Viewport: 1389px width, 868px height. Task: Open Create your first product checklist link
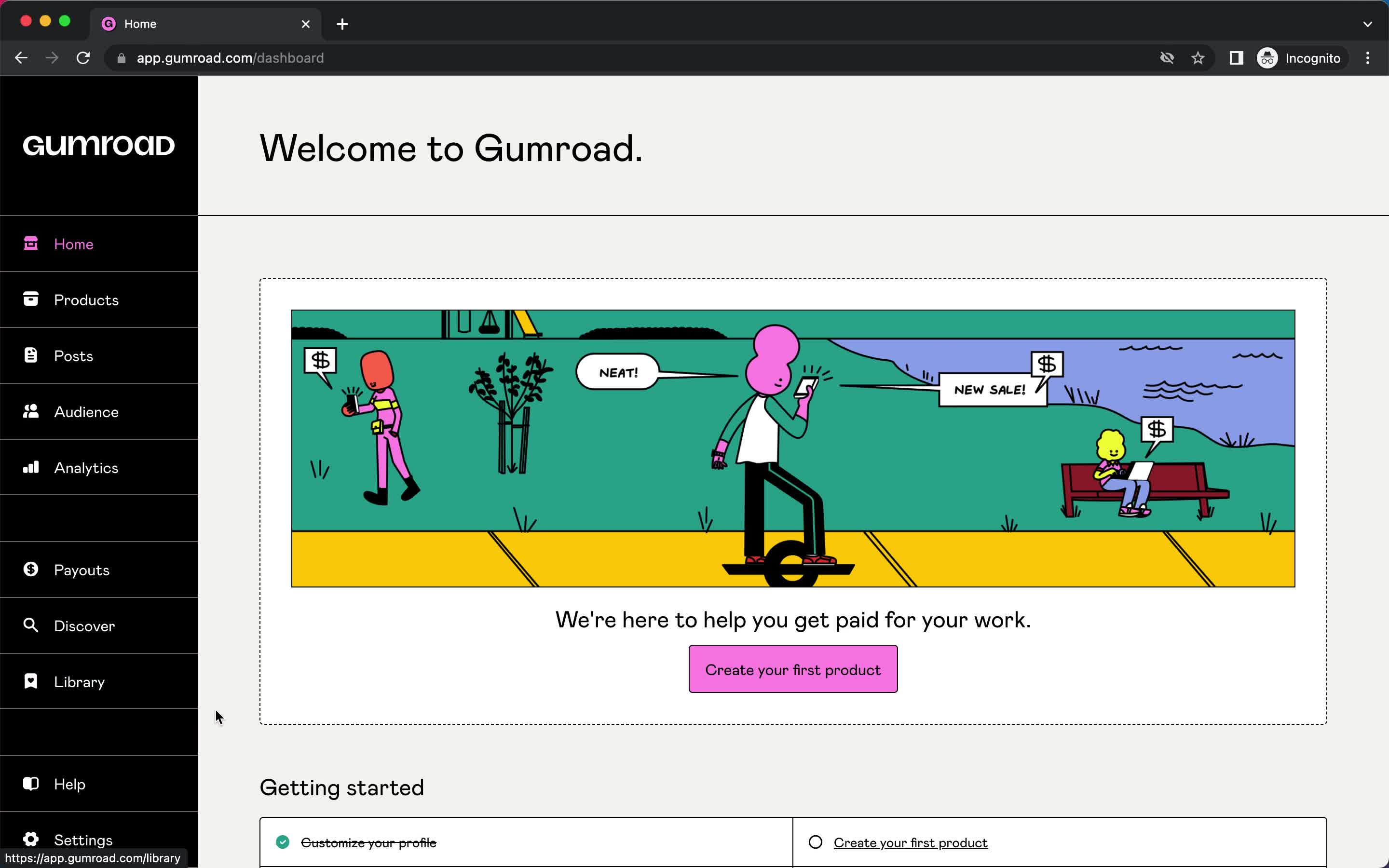point(910,843)
